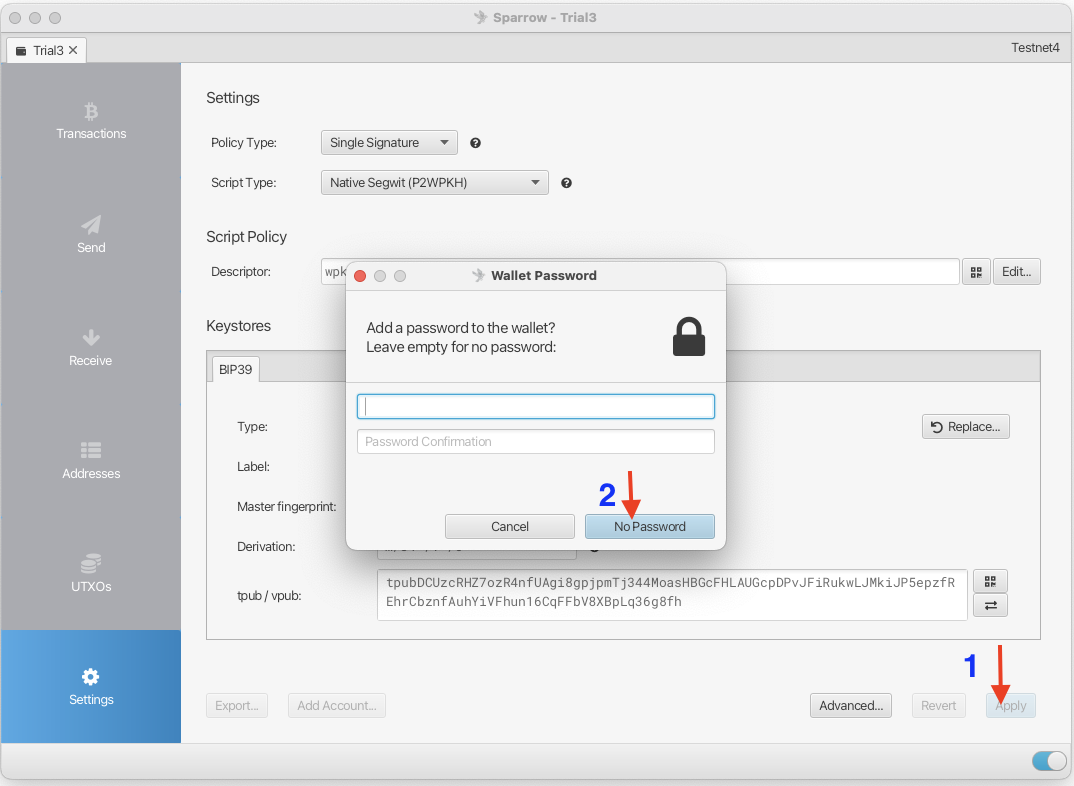The width and height of the screenshot is (1074, 786).
Task: Select the BIP39 keystore tab
Action: click(x=235, y=369)
